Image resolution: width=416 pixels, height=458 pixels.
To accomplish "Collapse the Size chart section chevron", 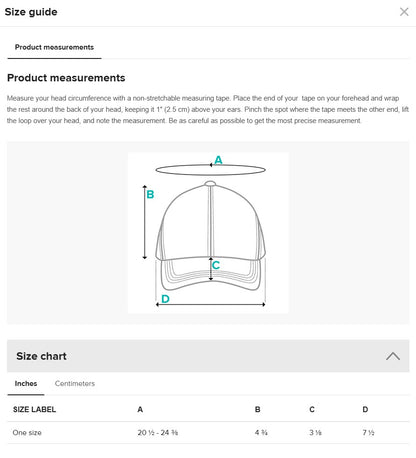I will [393, 356].
